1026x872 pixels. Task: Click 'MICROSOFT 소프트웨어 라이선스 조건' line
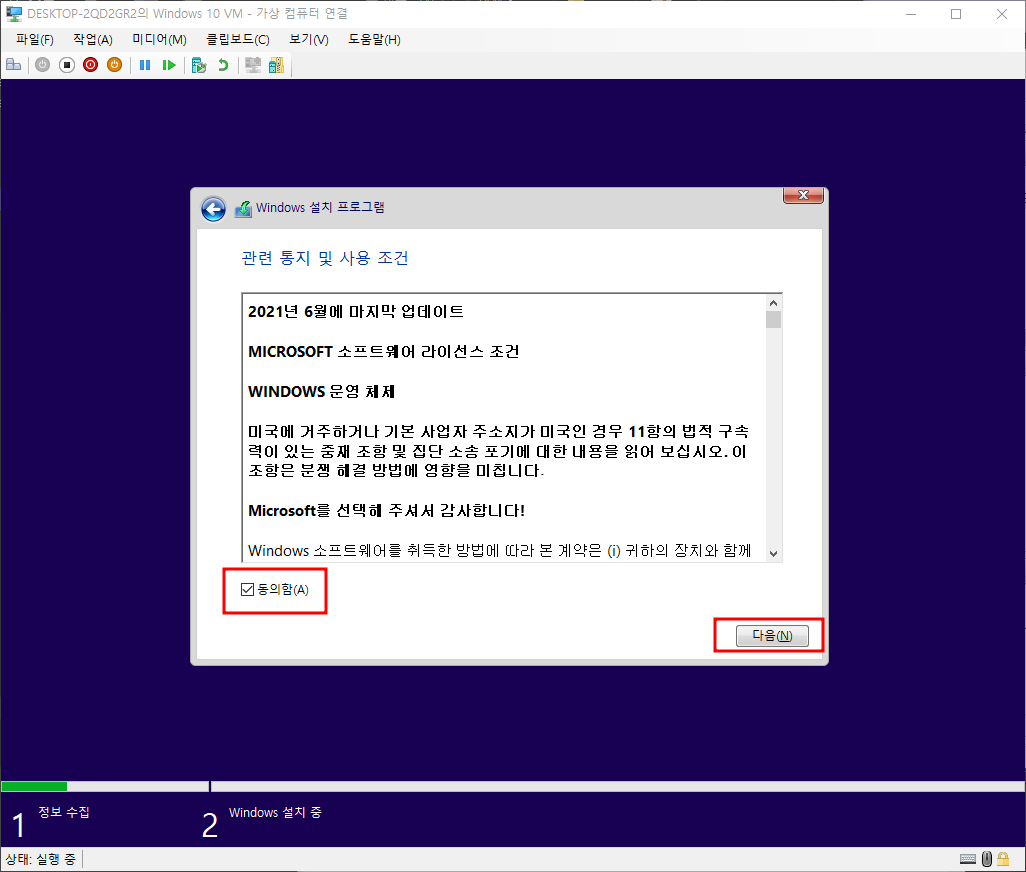pos(383,351)
